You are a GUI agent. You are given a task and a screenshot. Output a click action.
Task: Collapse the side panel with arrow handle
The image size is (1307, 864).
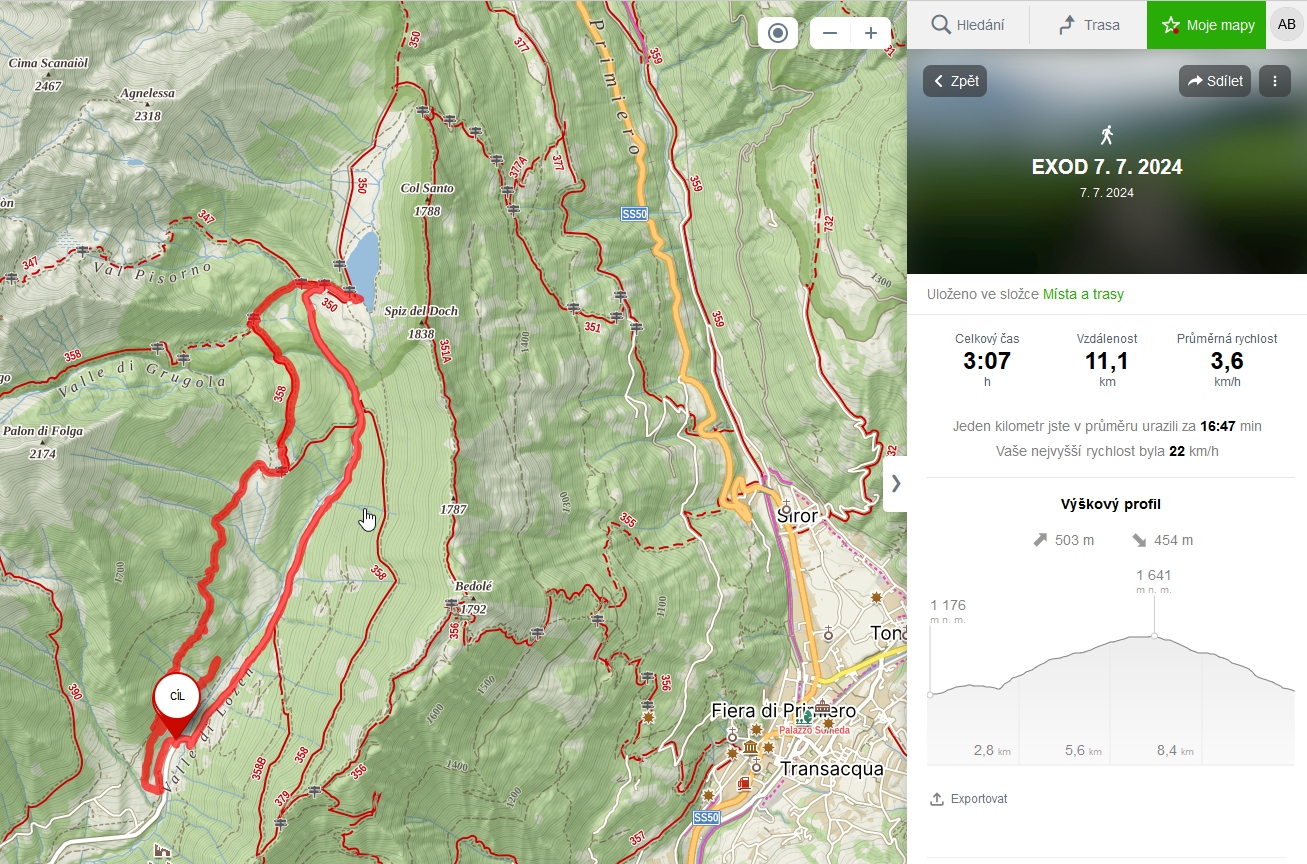click(896, 483)
